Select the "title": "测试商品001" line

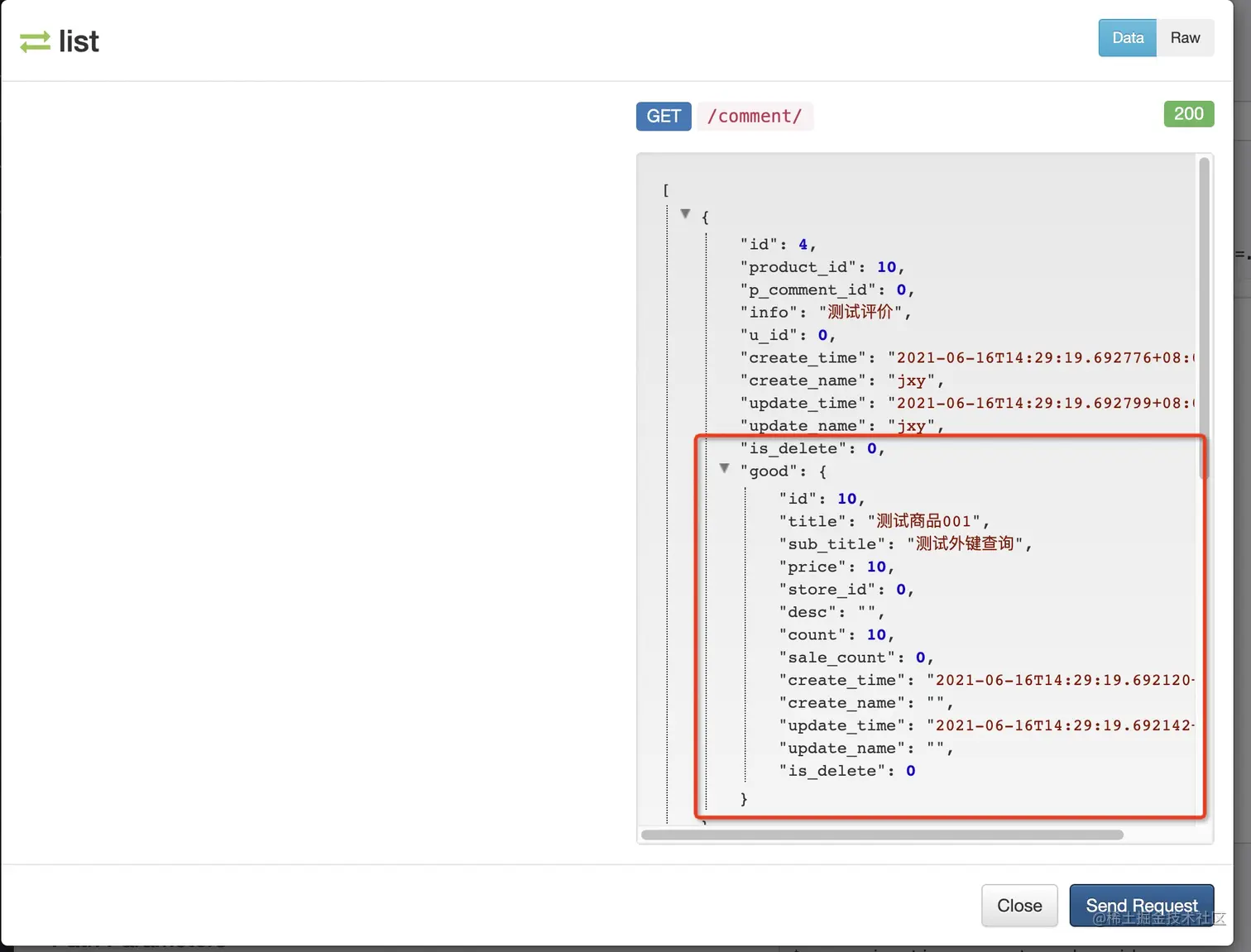[x=884, y=522]
